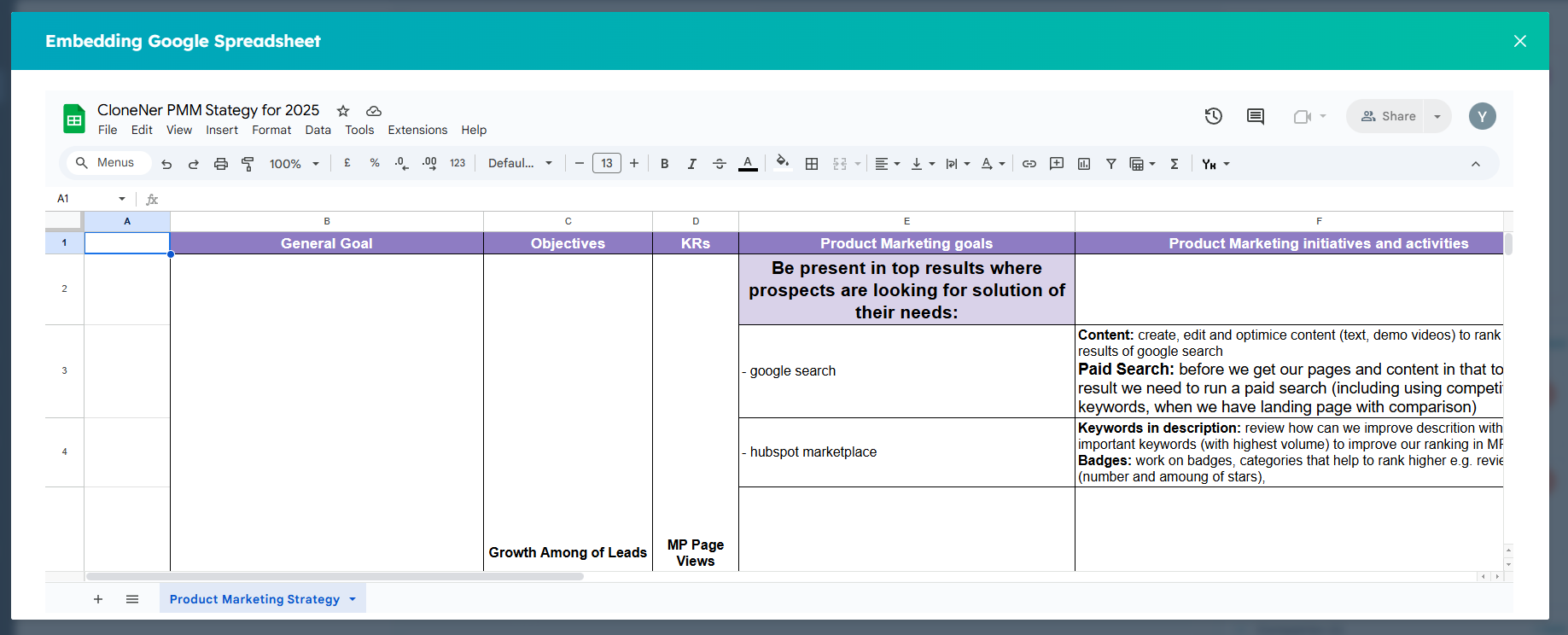Open the Y account avatar
Screen dimensions: 1568x635
click(1483, 116)
